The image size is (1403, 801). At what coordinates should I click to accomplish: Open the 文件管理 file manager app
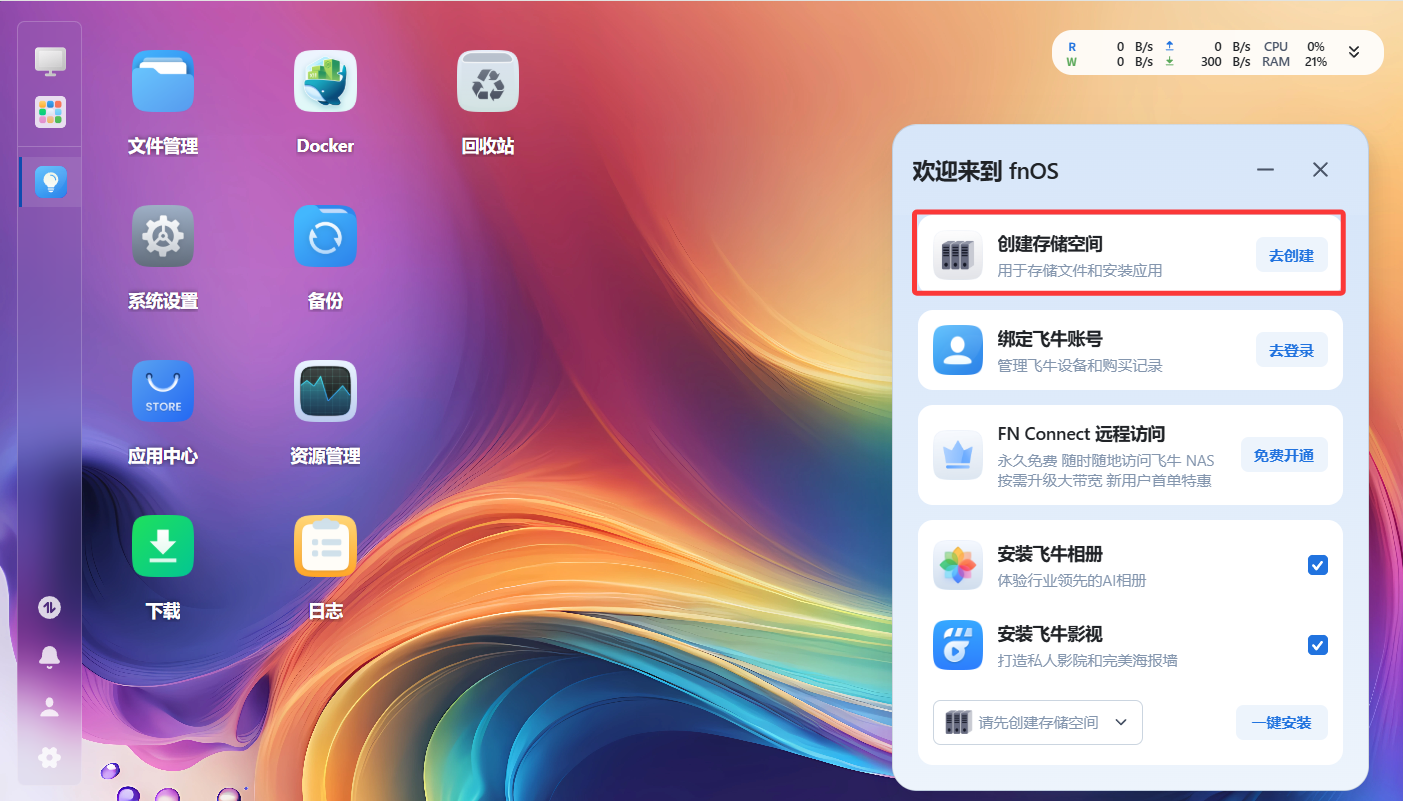[162, 81]
